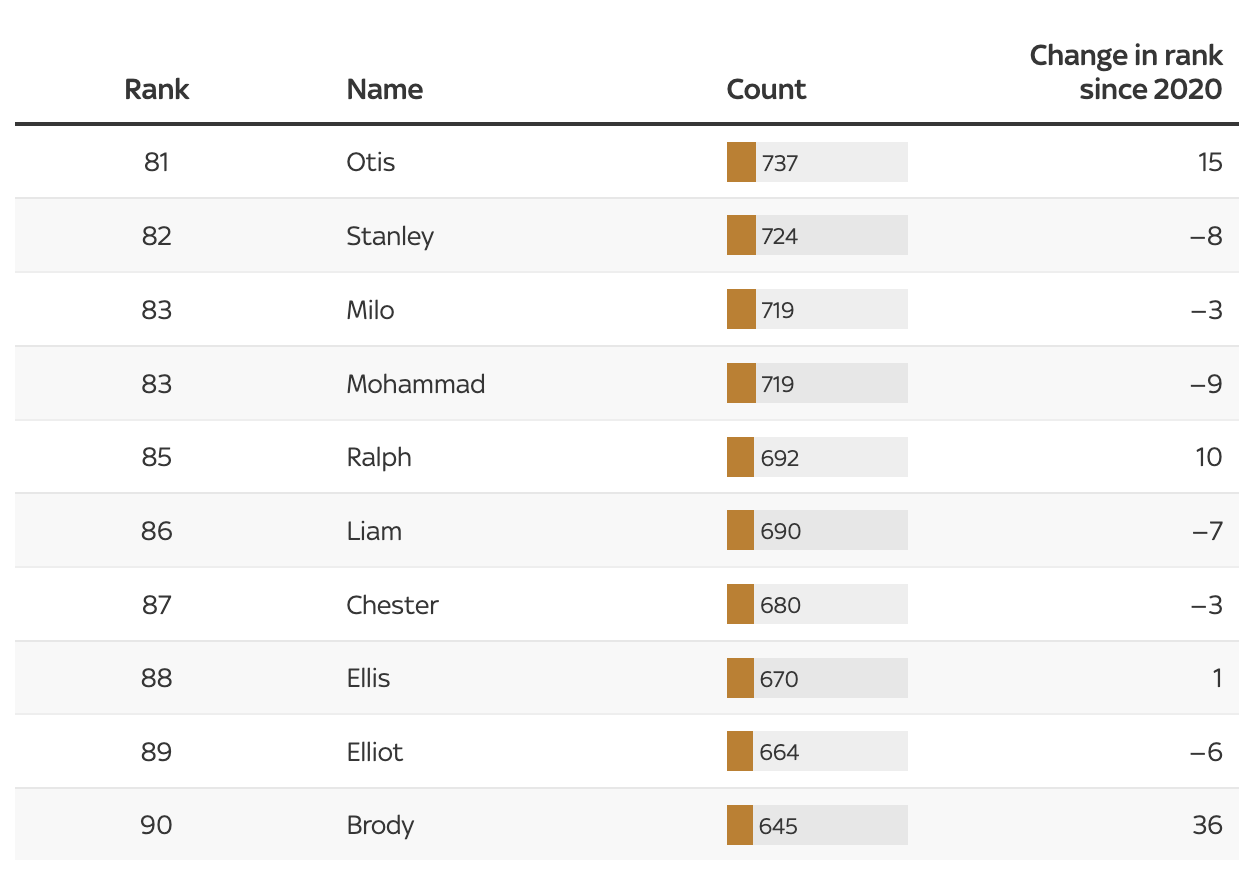1252x876 pixels.
Task: Select the Stanley row name
Action: (390, 236)
